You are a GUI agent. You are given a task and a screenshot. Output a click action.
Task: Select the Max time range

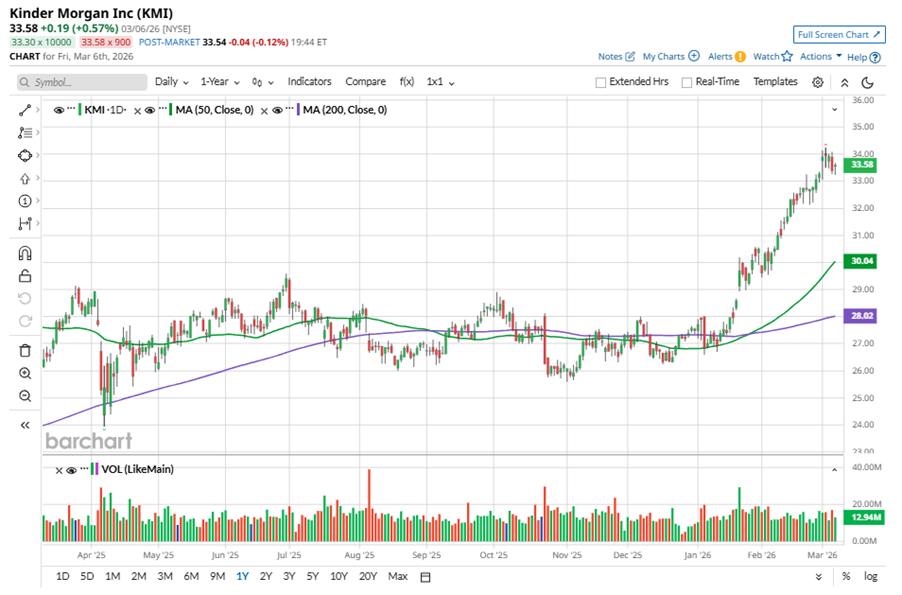(398, 576)
